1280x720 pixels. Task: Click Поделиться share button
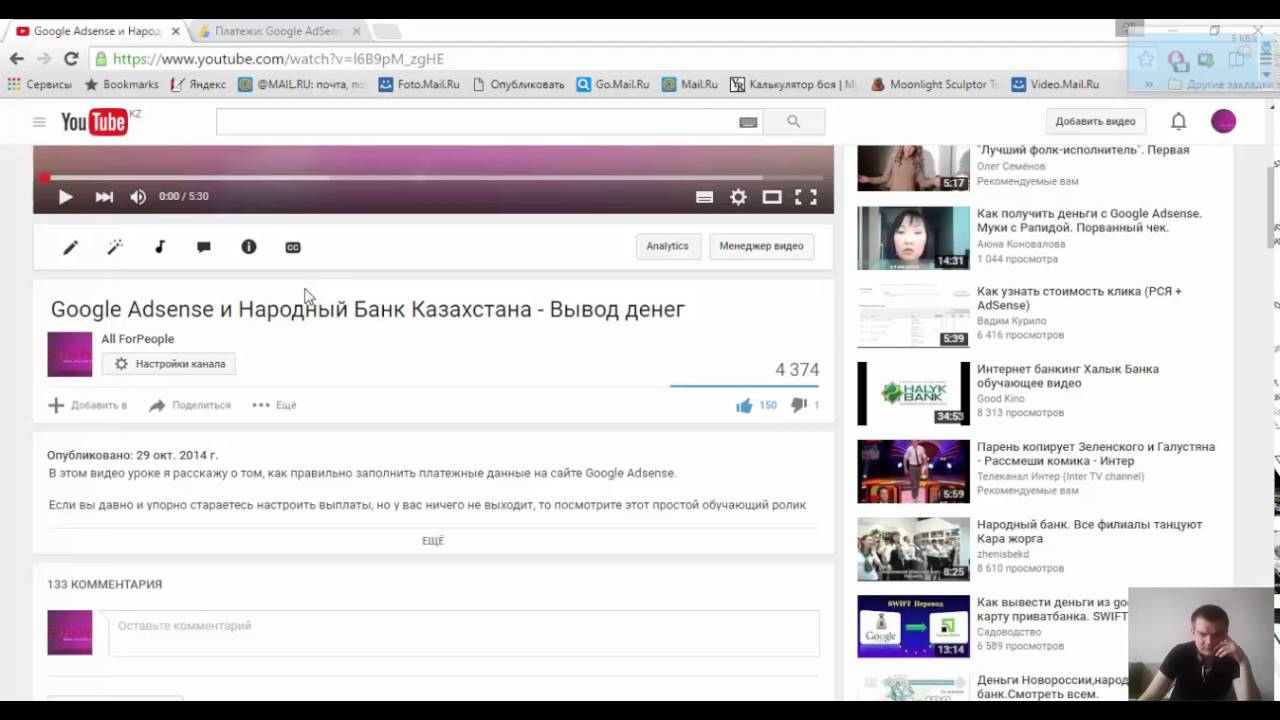[x=189, y=405]
